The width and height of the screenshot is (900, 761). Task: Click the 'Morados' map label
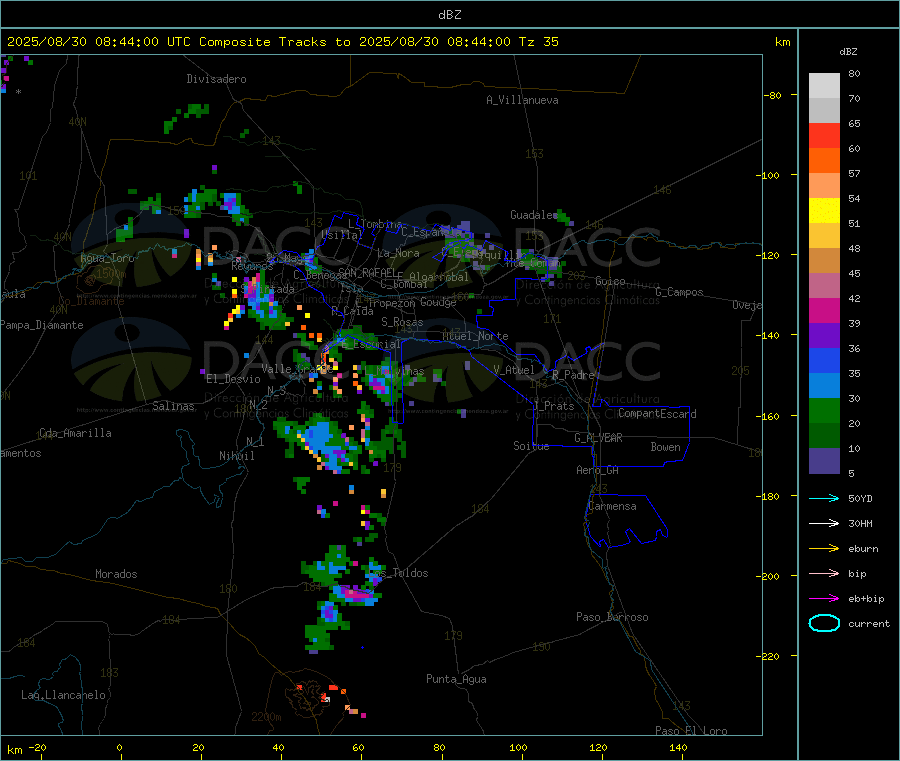[116, 574]
